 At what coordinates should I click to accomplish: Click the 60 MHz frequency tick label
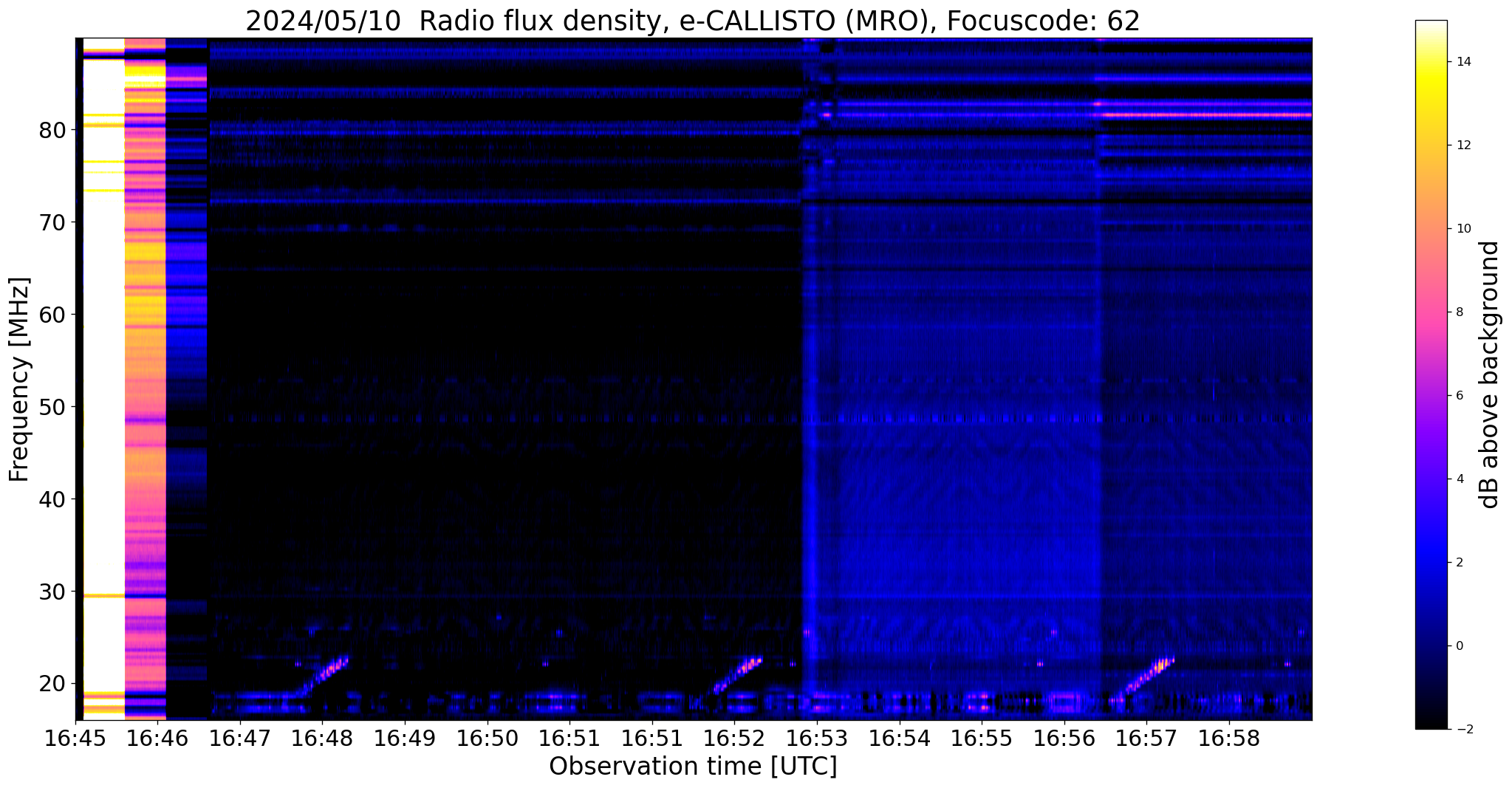(x=52, y=315)
